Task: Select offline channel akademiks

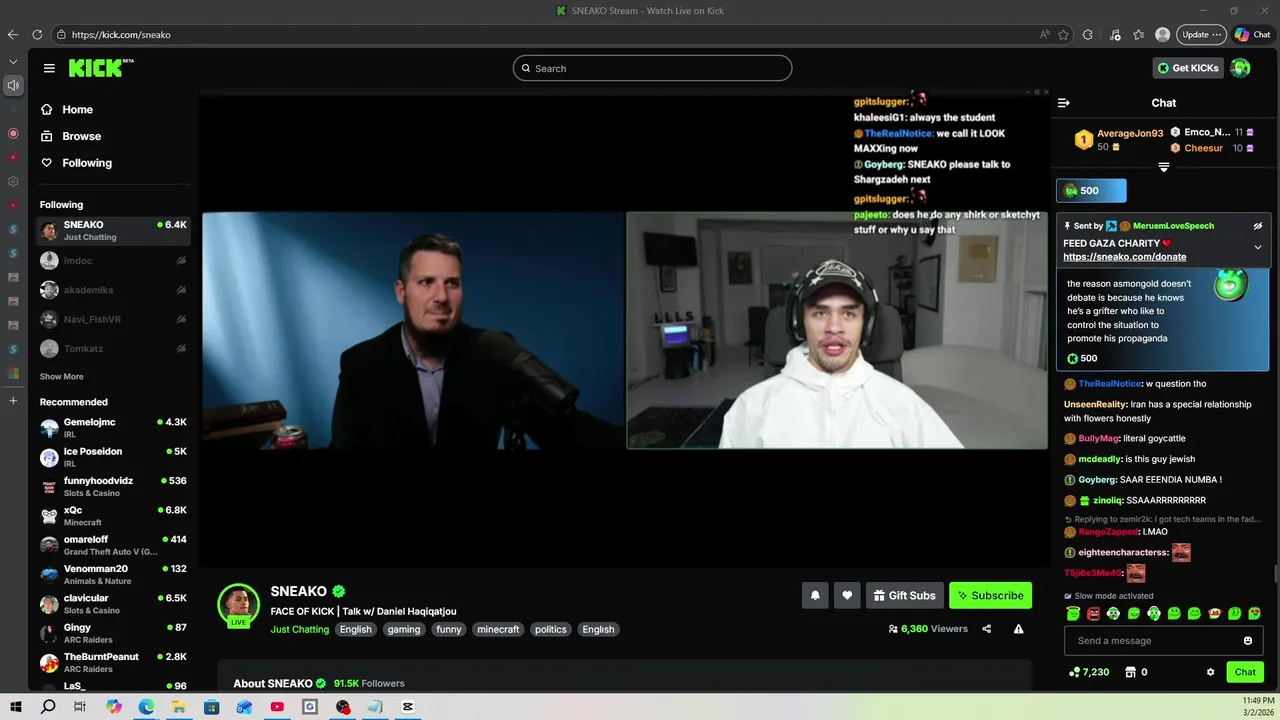Action: pos(113,290)
